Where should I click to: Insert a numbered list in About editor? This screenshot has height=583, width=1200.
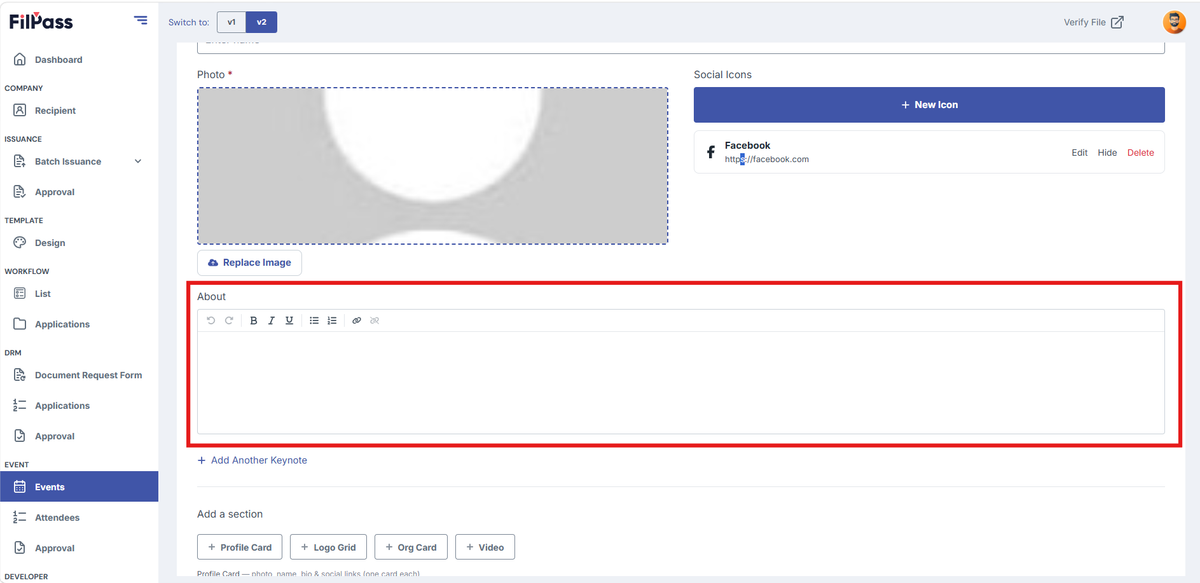tap(332, 321)
